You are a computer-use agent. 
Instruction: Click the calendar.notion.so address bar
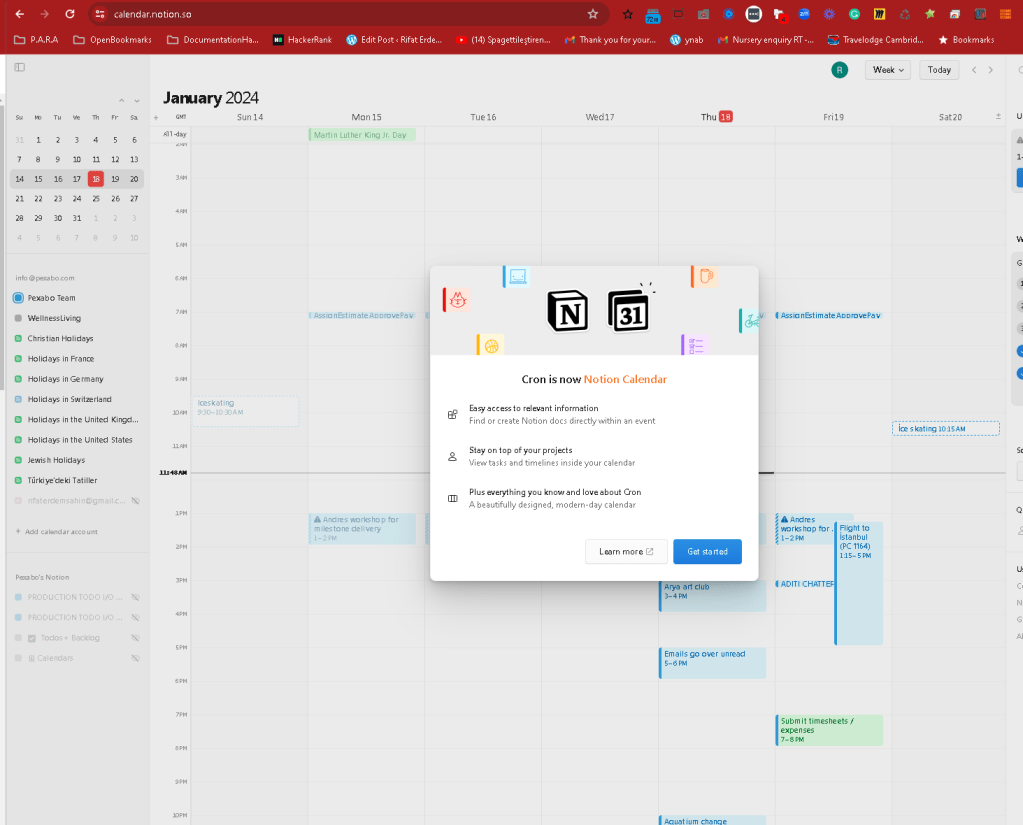pos(346,14)
